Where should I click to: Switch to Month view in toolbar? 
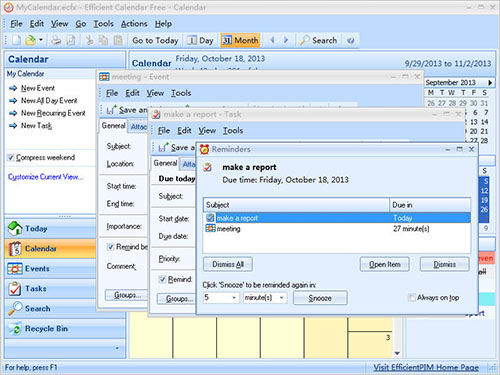pyautogui.click(x=240, y=40)
